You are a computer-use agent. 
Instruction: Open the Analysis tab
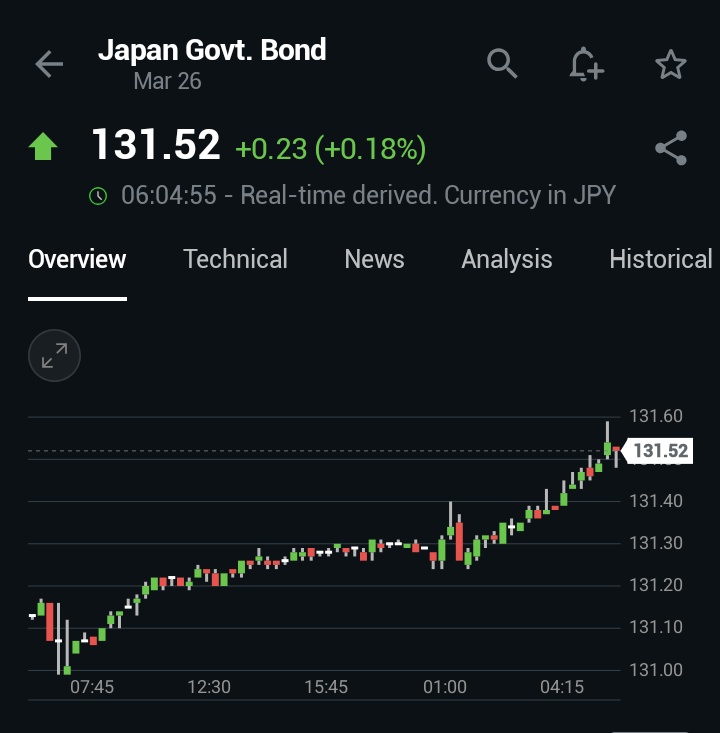507,259
